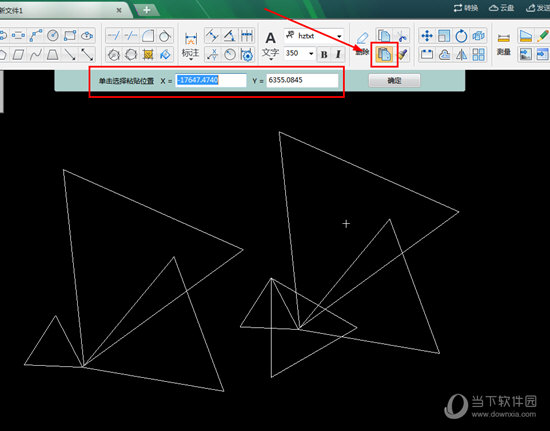Select the array grid tool
Viewport: 550px width, 431px height.
coord(478,54)
